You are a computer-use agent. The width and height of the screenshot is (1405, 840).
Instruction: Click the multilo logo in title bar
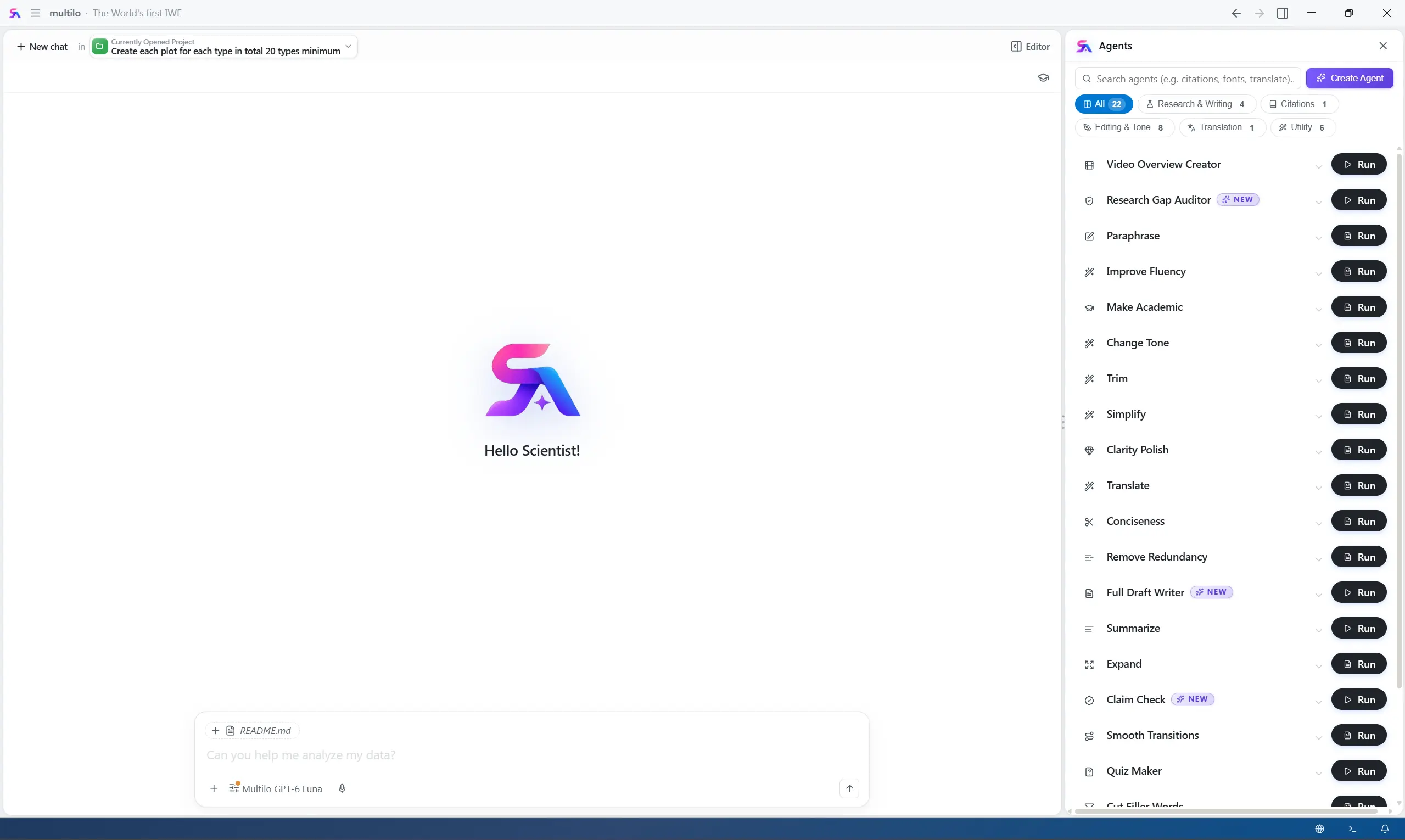click(x=15, y=13)
